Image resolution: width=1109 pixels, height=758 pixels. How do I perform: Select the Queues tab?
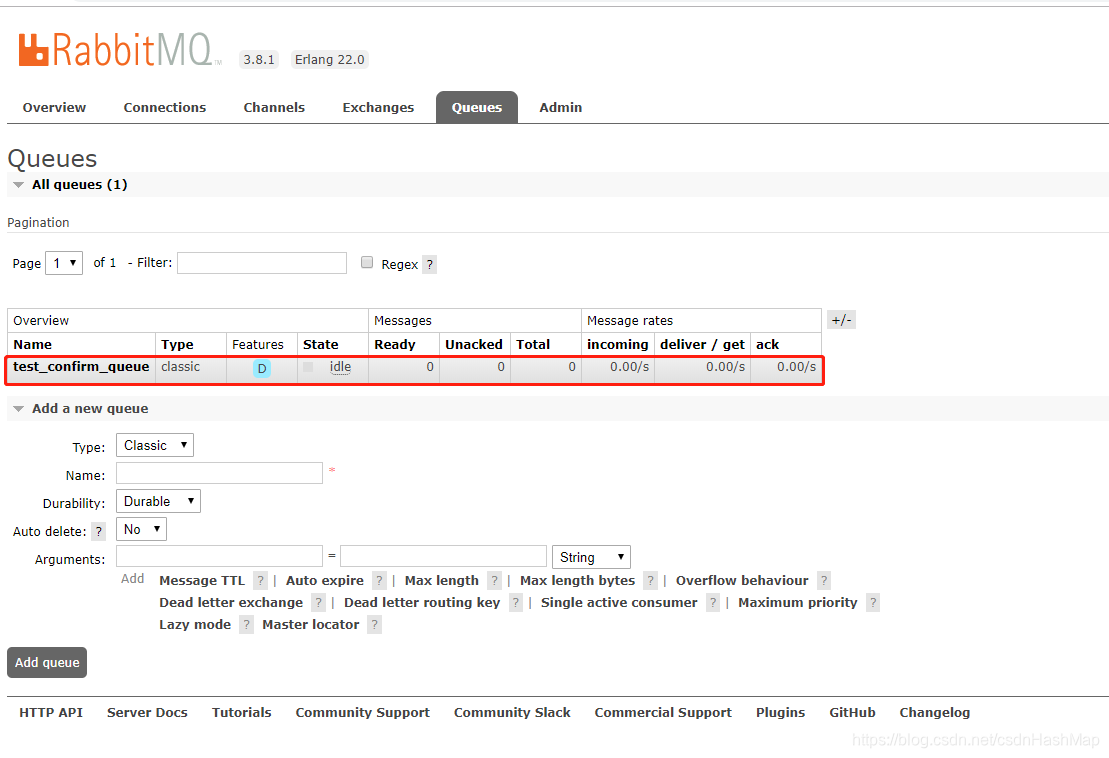tap(477, 107)
